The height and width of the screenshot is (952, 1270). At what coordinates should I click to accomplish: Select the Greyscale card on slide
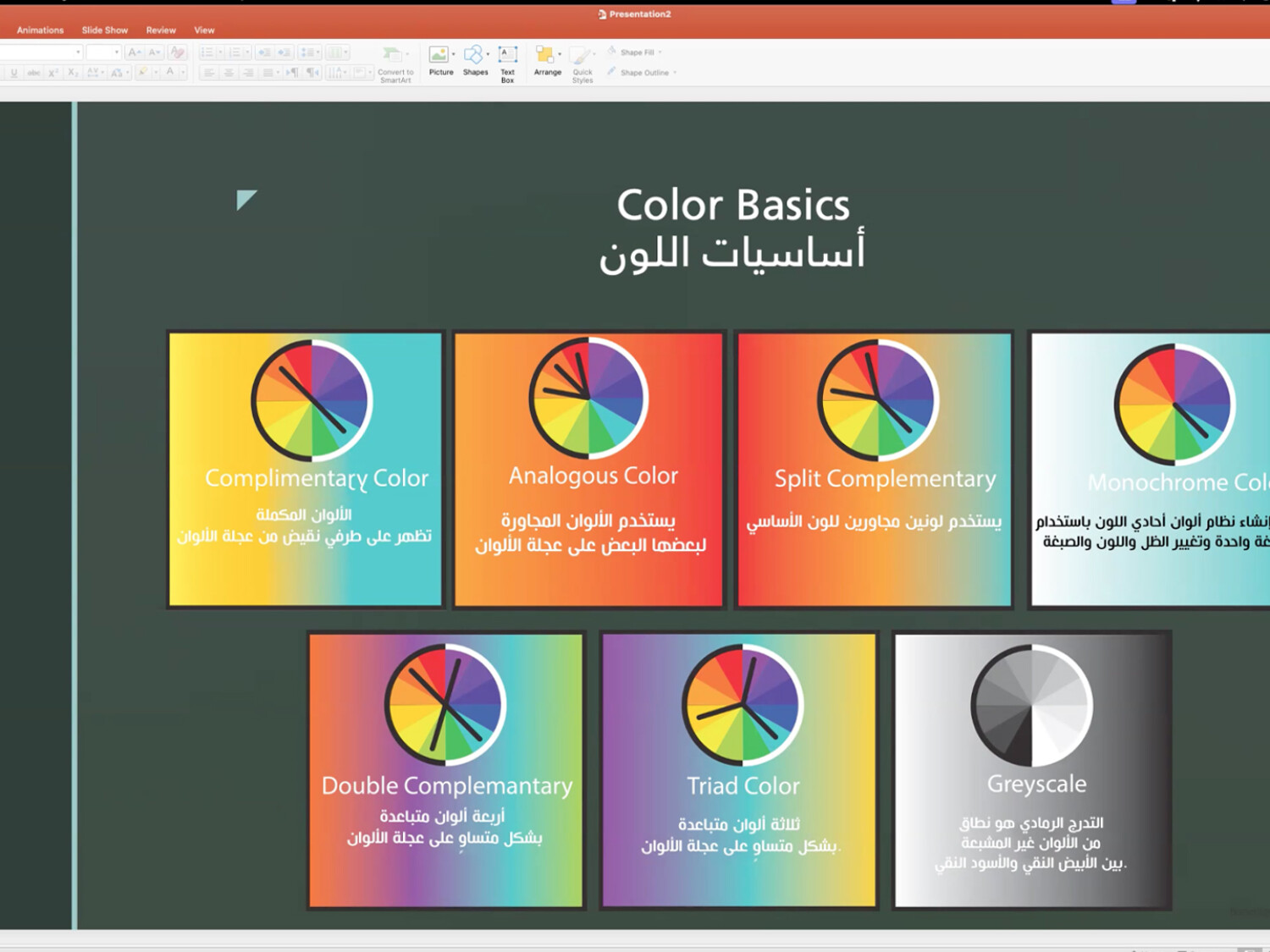(1032, 770)
